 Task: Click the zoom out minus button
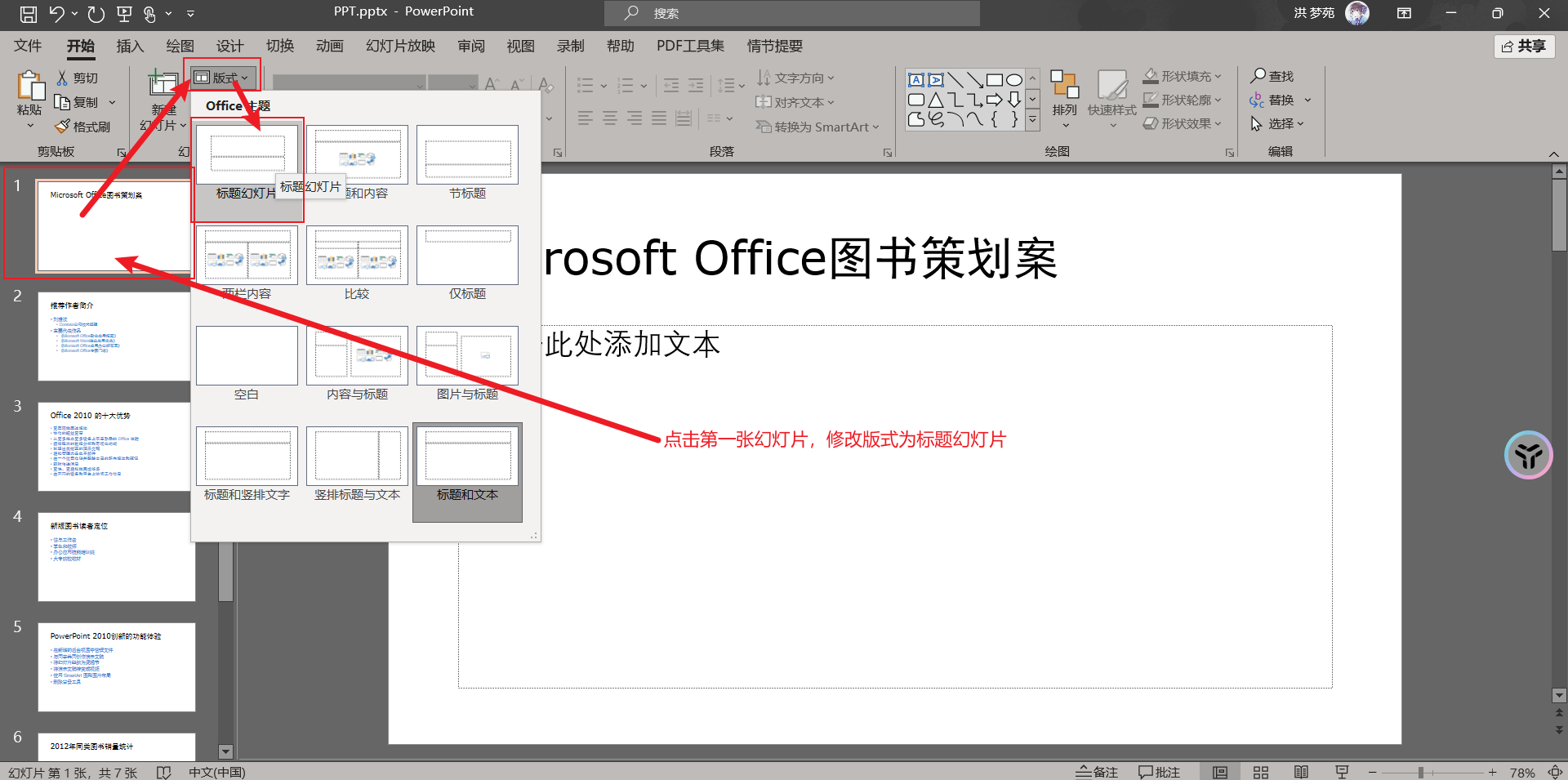coord(1373,772)
